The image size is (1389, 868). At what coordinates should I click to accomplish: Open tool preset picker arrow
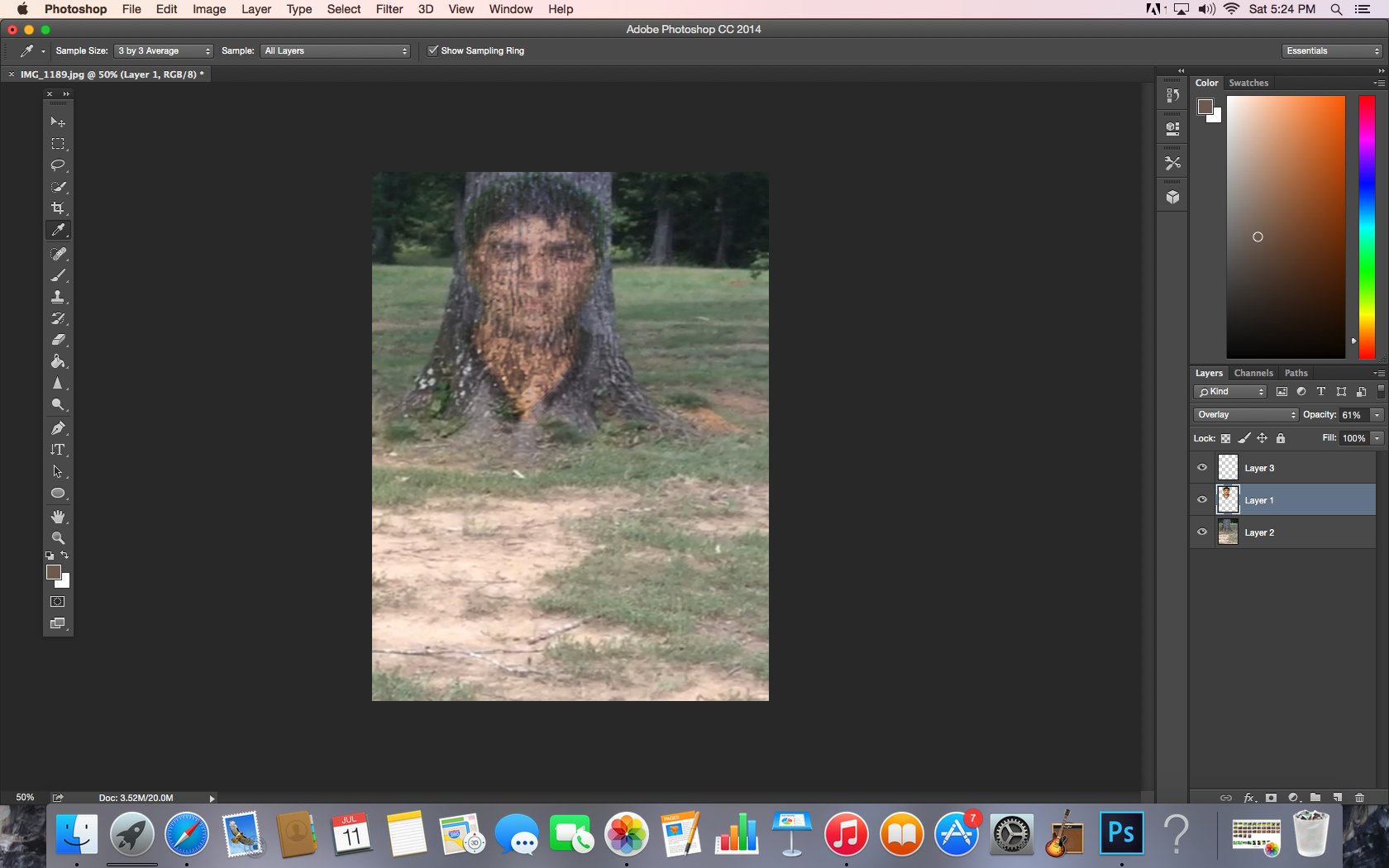pos(43,51)
